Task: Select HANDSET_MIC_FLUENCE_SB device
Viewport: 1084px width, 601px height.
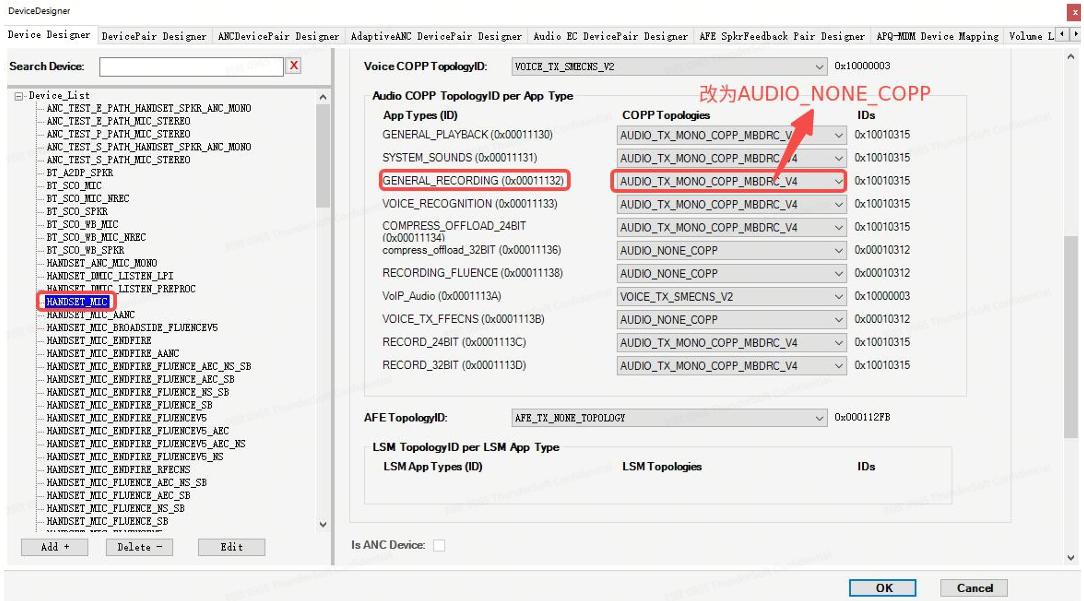Action: pos(107,521)
